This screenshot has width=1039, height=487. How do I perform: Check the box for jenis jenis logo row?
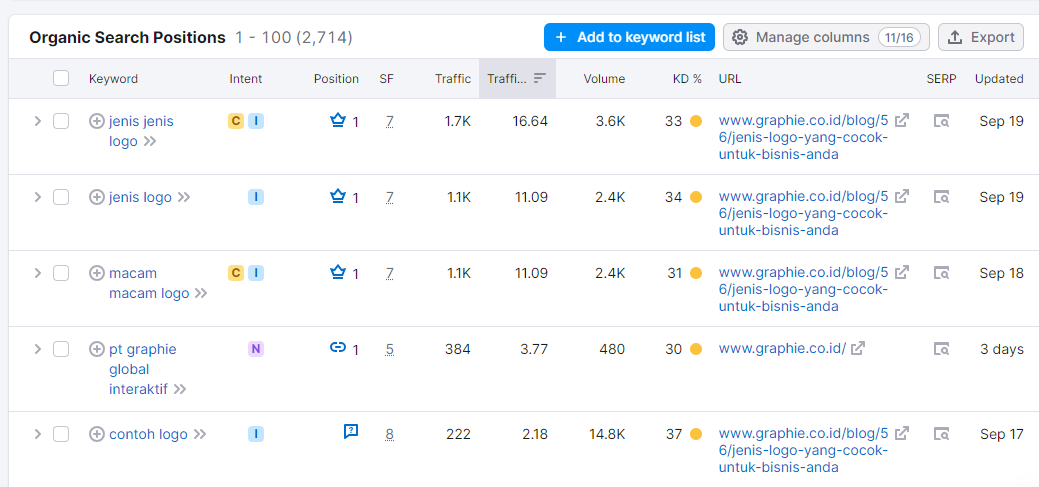click(x=61, y=121)
